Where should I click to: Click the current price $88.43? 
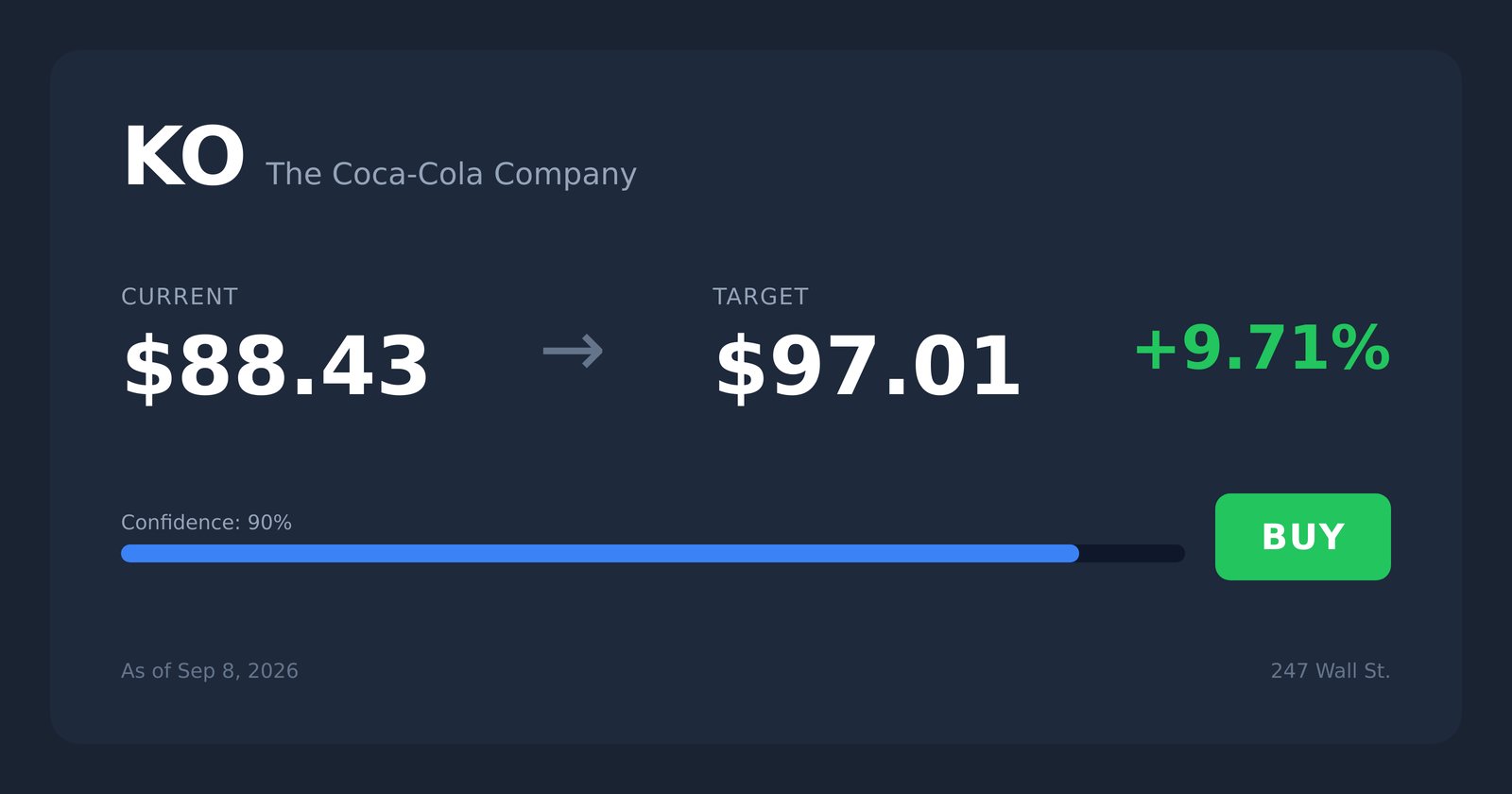[x=276, y=367]
